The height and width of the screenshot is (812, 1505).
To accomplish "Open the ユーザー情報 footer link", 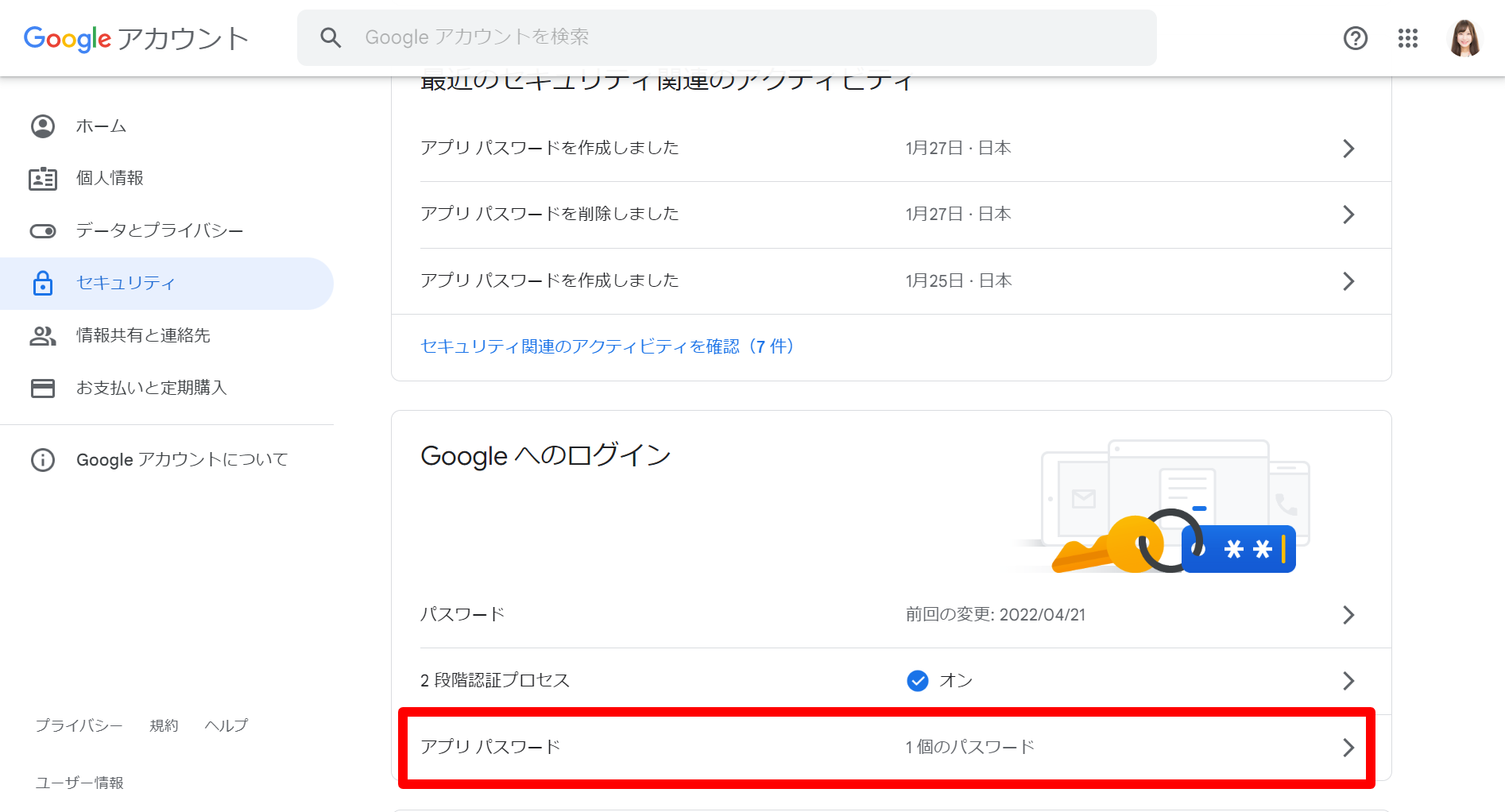I will coord(79,783).
